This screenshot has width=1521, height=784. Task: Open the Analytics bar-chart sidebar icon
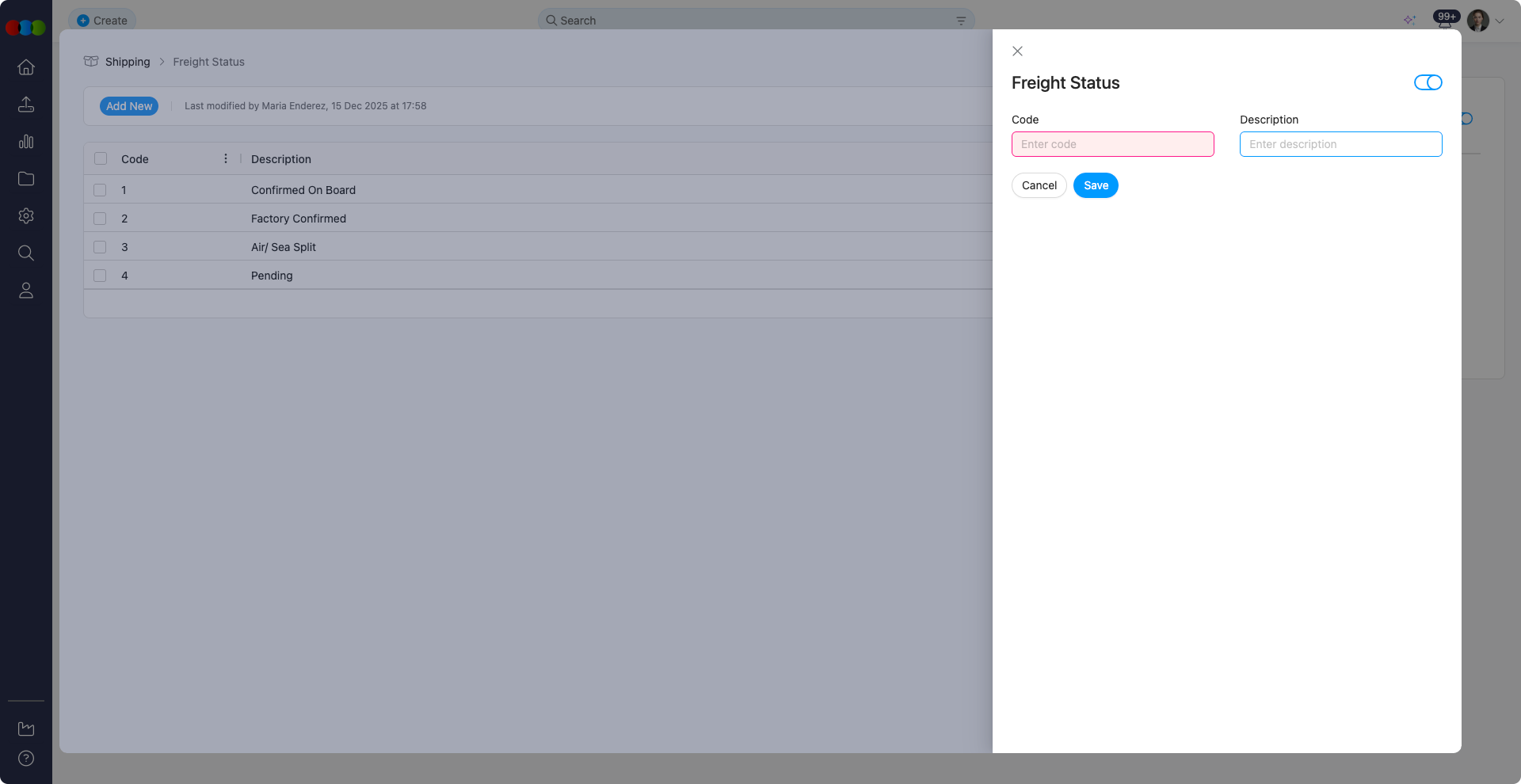click(x=26, y=141)
